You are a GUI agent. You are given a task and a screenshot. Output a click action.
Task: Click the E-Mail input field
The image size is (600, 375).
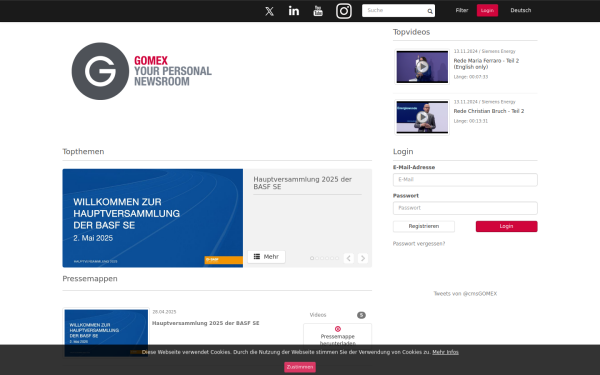tap(465, 179)
